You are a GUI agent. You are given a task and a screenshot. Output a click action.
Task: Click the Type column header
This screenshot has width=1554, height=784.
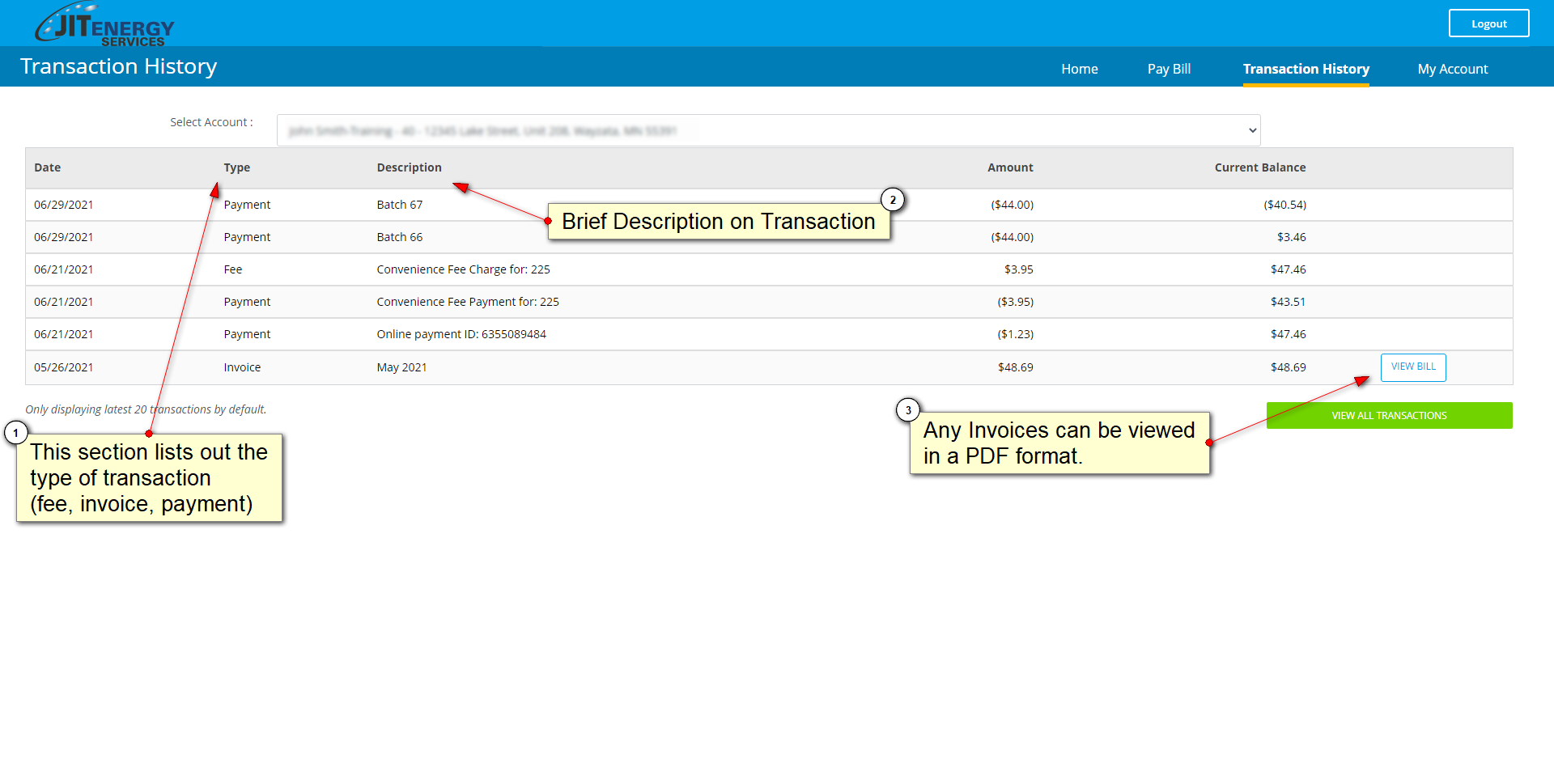236,167
